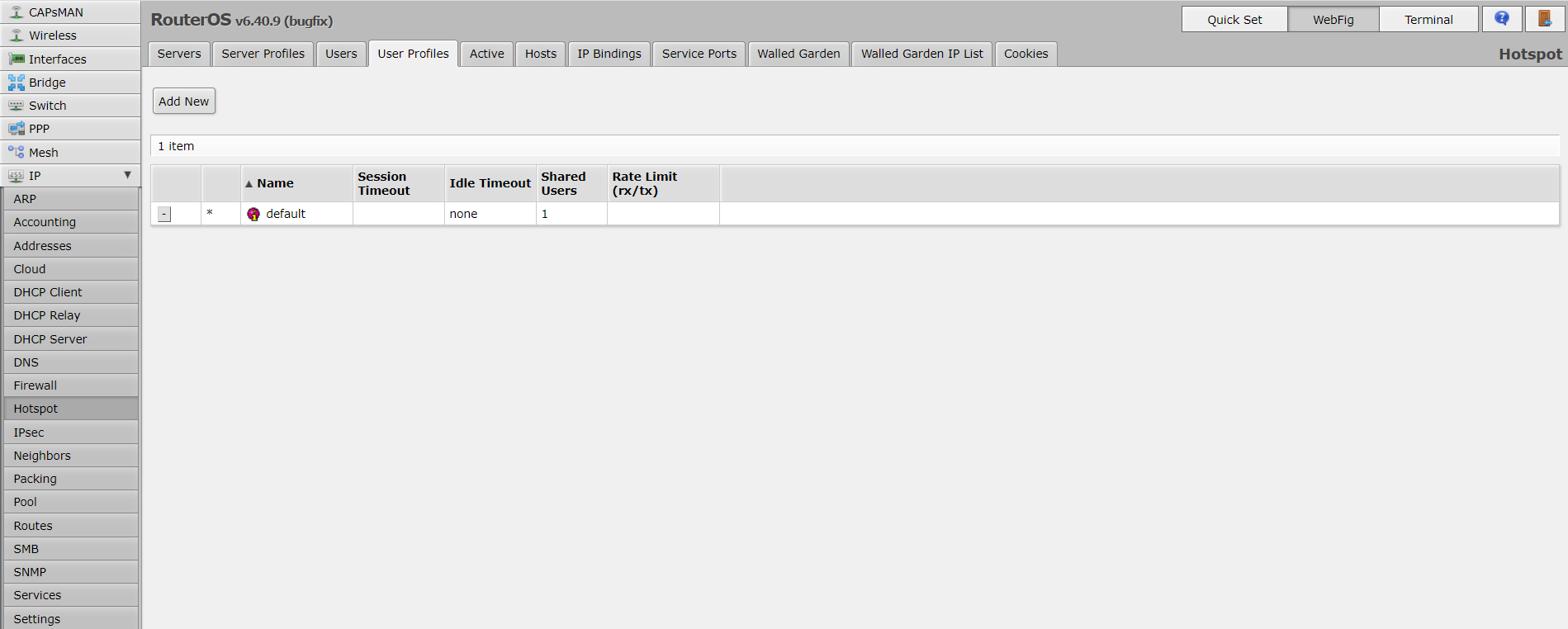The width and height of the screenshot is (1568, 629).
Task: Open the default user profile entry
Action: point(286,214)
